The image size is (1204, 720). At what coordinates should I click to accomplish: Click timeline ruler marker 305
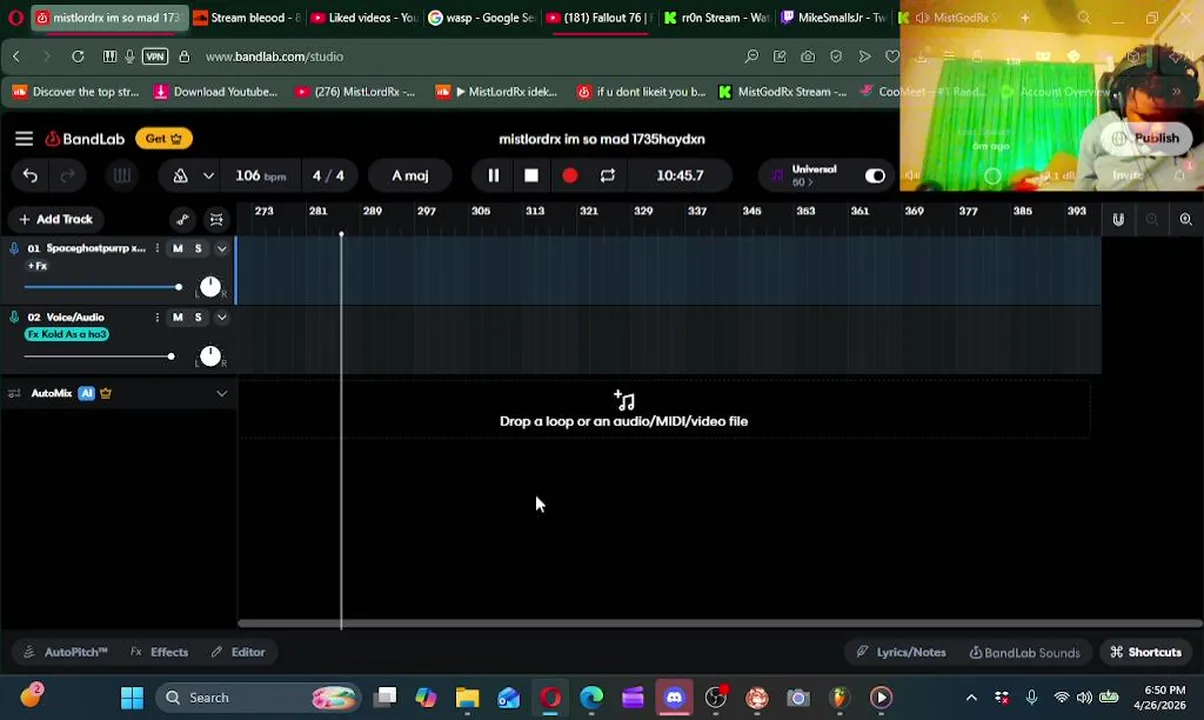(x=480, y=211)
